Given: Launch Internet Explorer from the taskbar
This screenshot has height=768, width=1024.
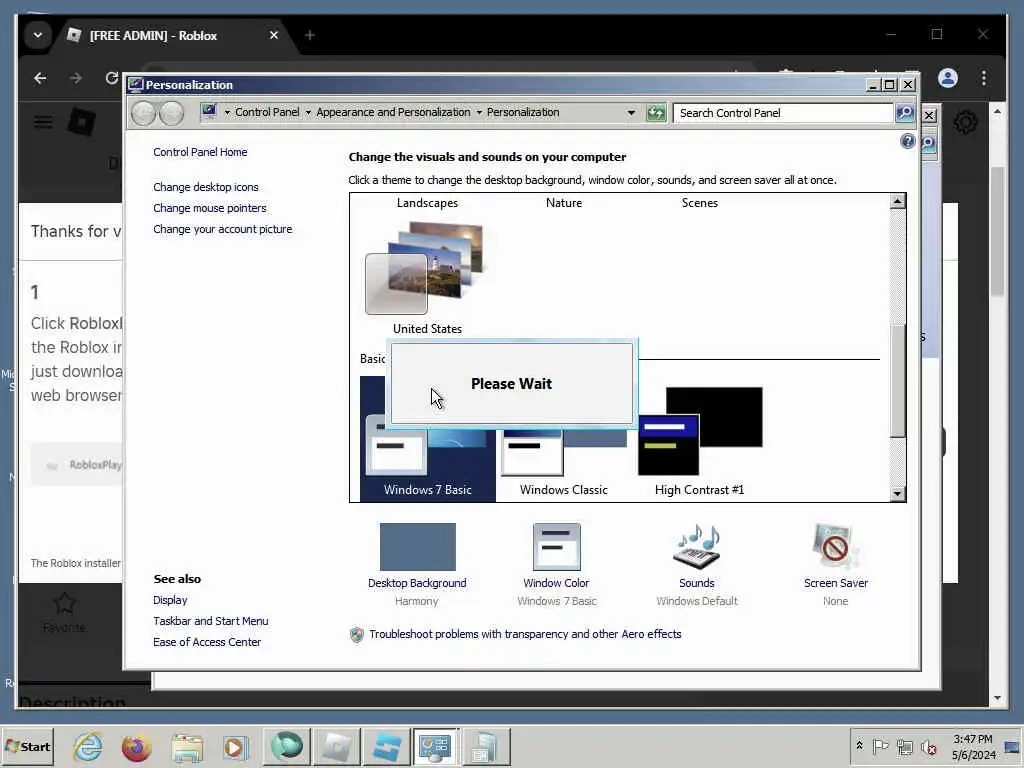Looking at the screenshot, I should [x=88, y=747].
